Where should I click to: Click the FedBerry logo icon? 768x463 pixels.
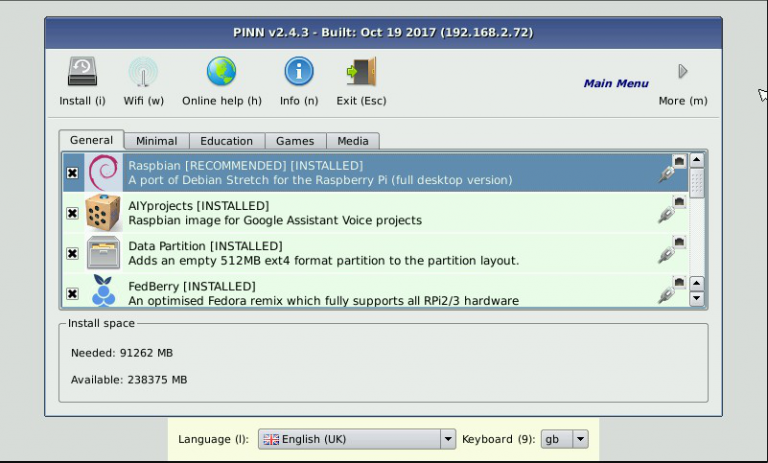click(103, 292)
